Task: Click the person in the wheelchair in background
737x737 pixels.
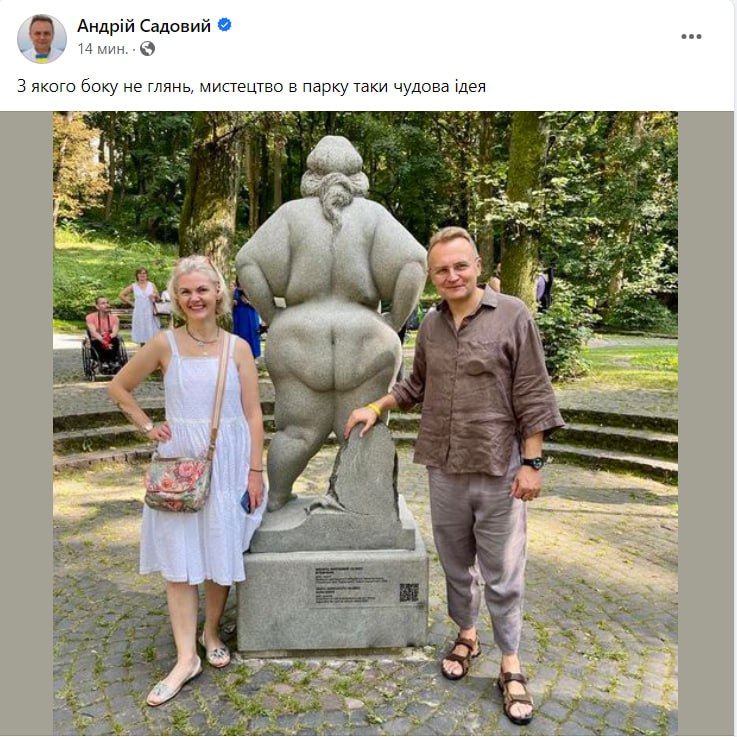Action: [104, 337]
